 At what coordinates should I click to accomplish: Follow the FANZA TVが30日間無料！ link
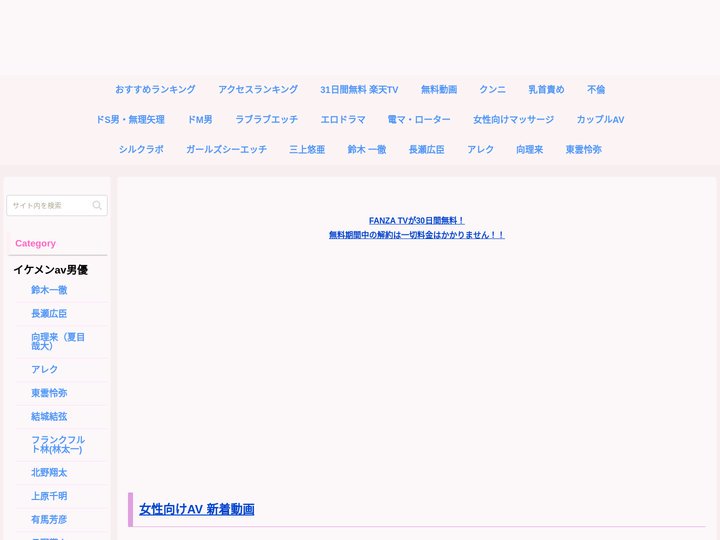coord(416,220)
